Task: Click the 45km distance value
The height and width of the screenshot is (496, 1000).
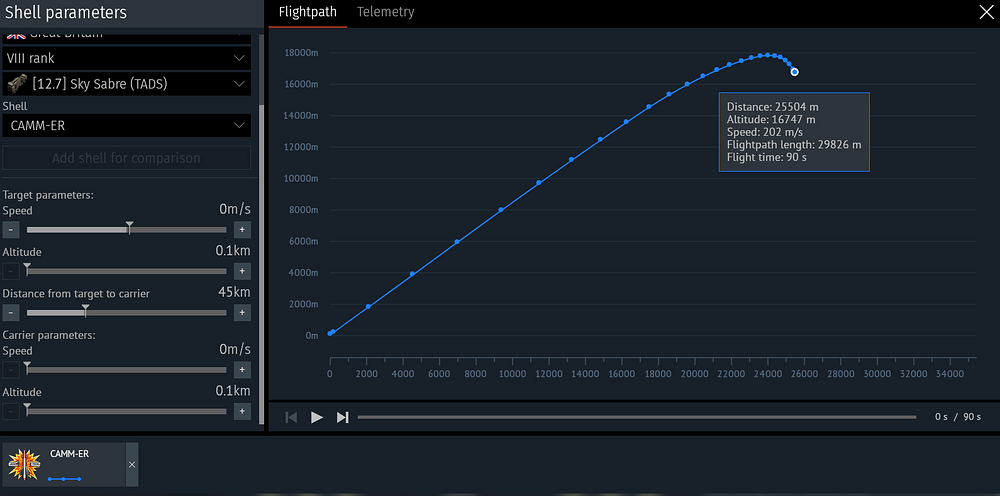Action: tap(235, 293)
